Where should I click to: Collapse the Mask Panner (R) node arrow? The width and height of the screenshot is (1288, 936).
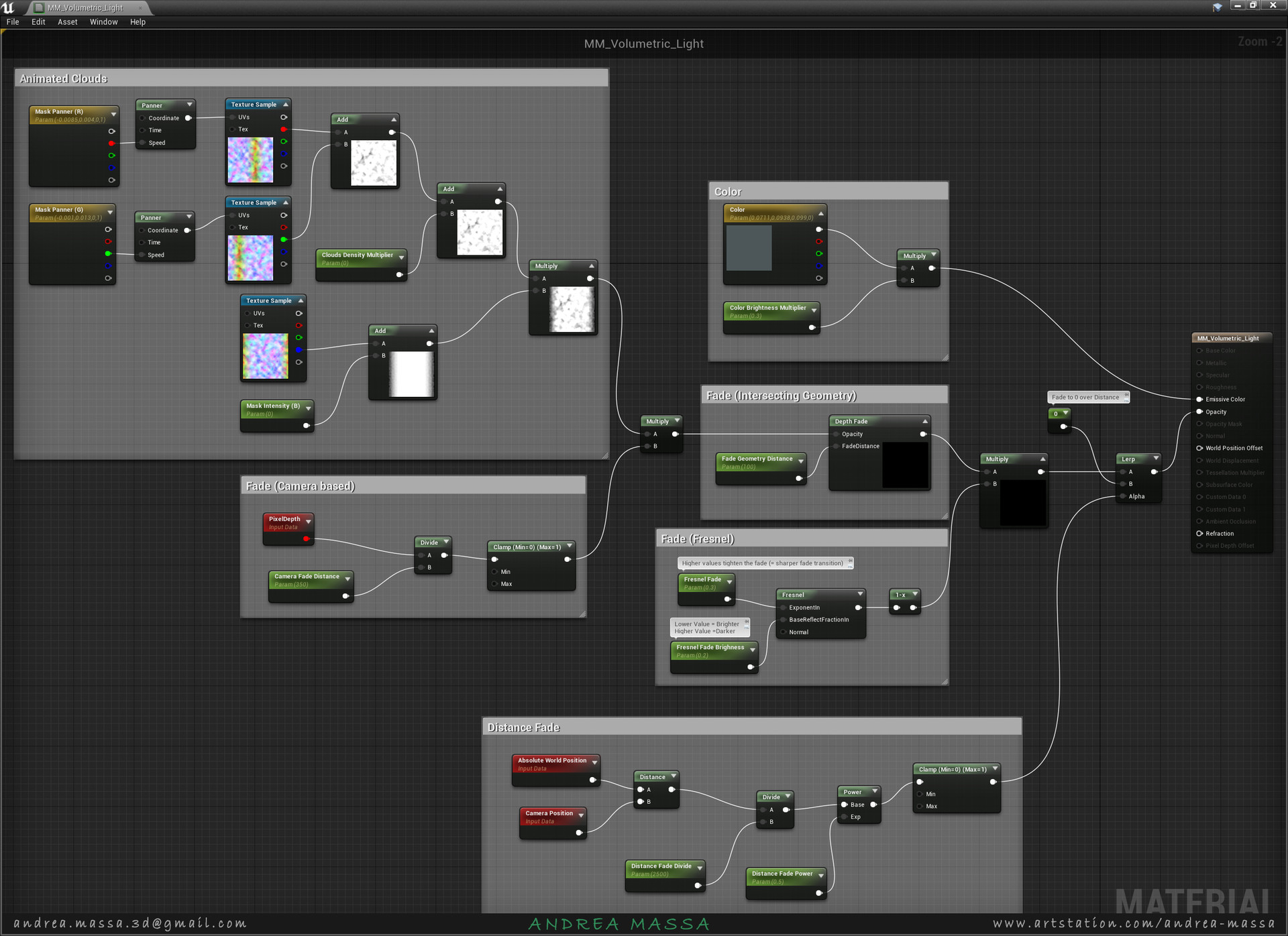(113, 115)
